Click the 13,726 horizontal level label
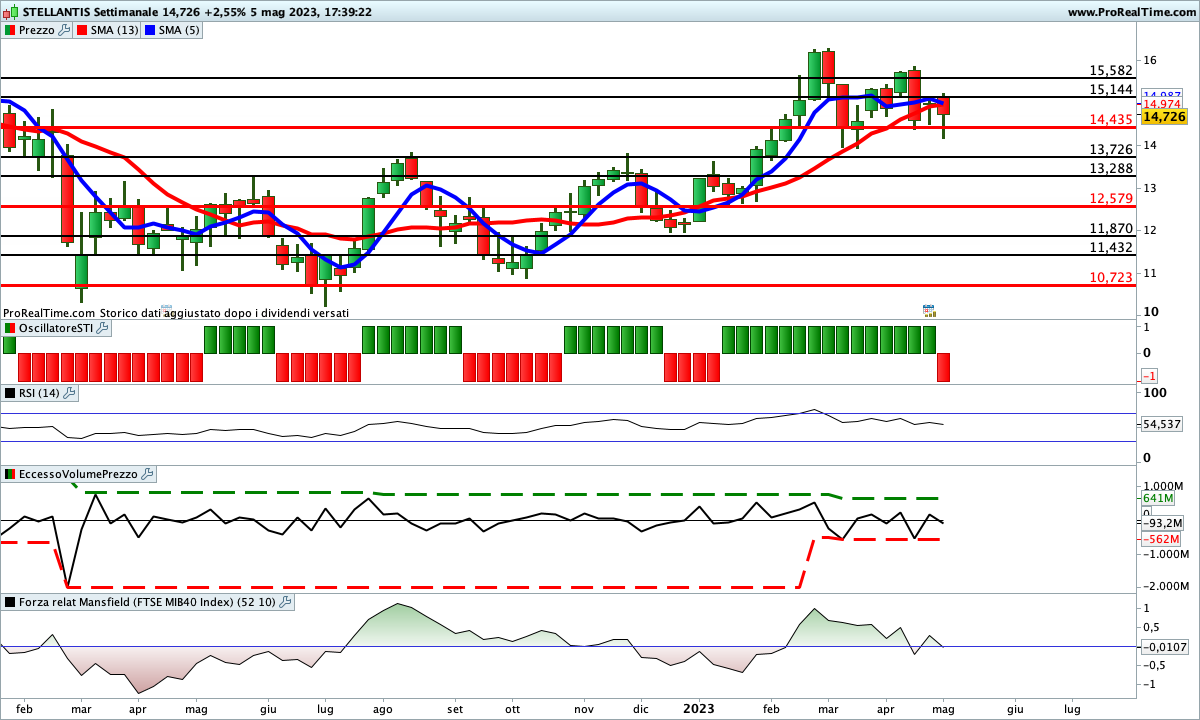1200x720 pixels. (1111, 150)
